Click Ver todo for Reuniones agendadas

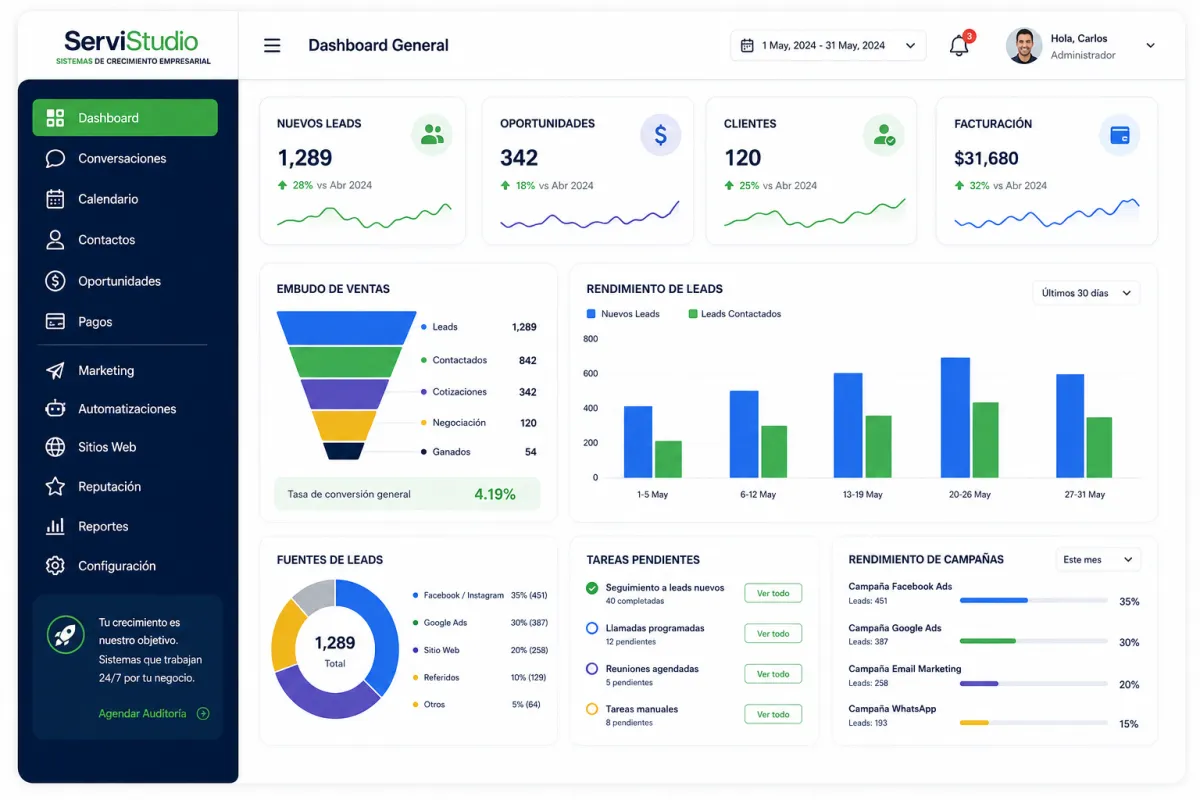pyautogui.click(x=773, y=674)
